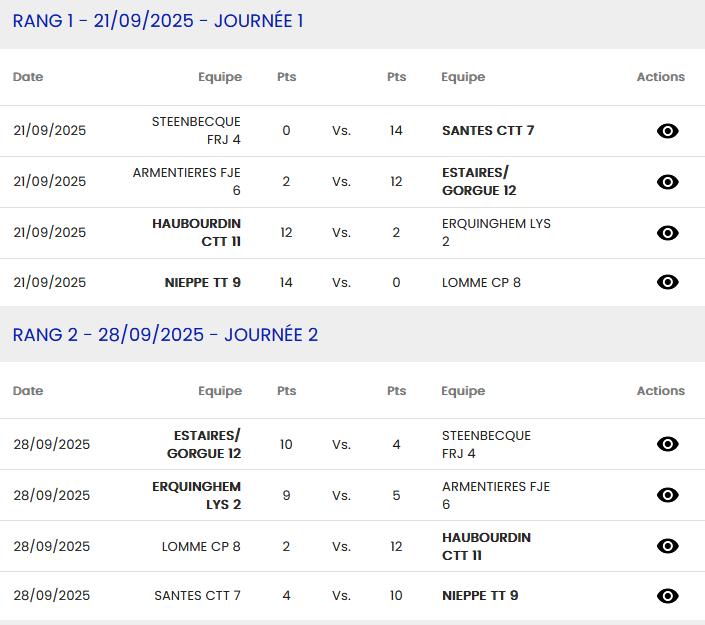Show details of Nieppe TT 9 vs Lomme CP 8
705x625 pixels.
tap(667, 283)
